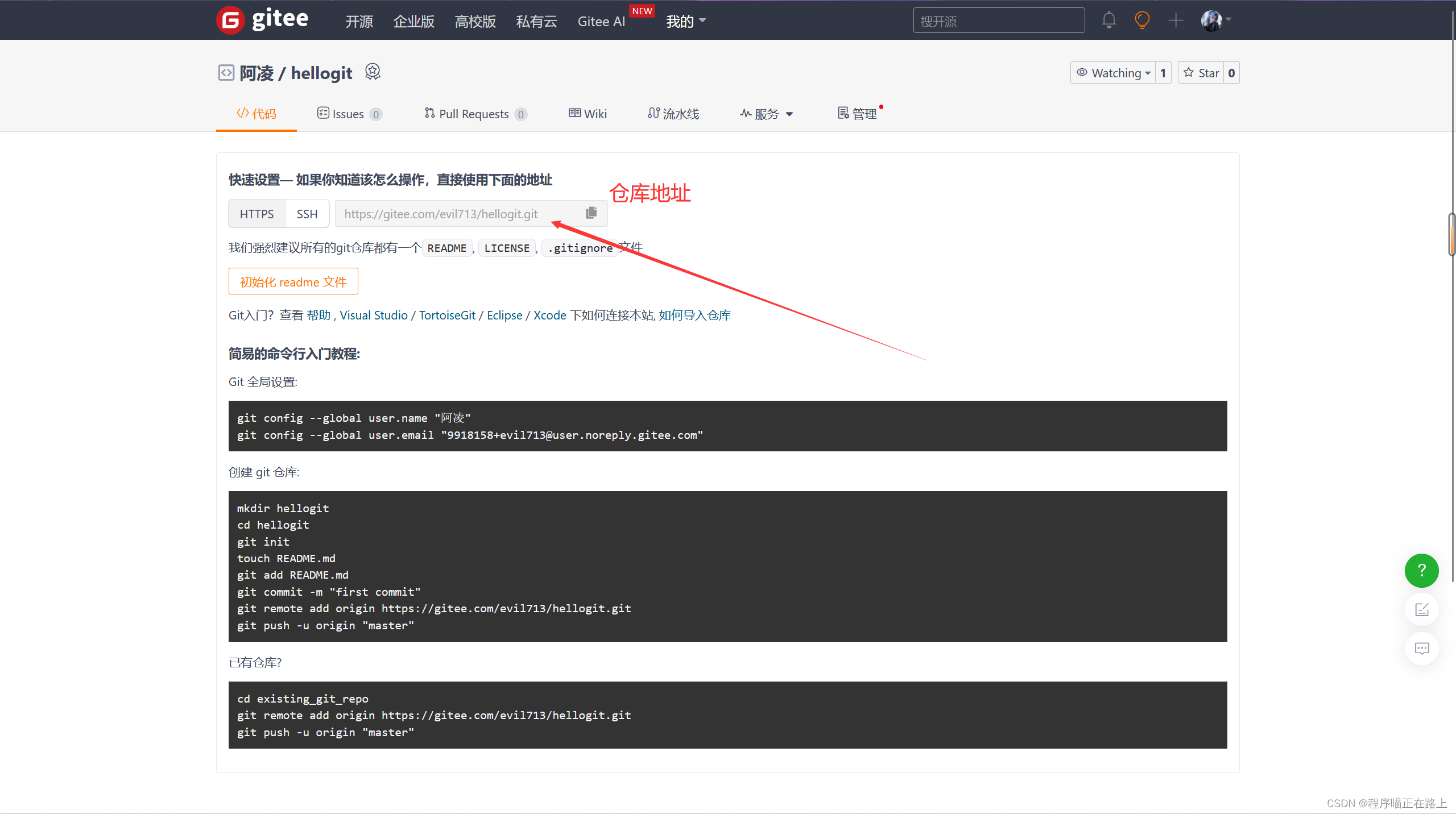Viewport: 1456px width, 814px height.
Task: Open the notifications bell icon
Action: [1108, 20]
